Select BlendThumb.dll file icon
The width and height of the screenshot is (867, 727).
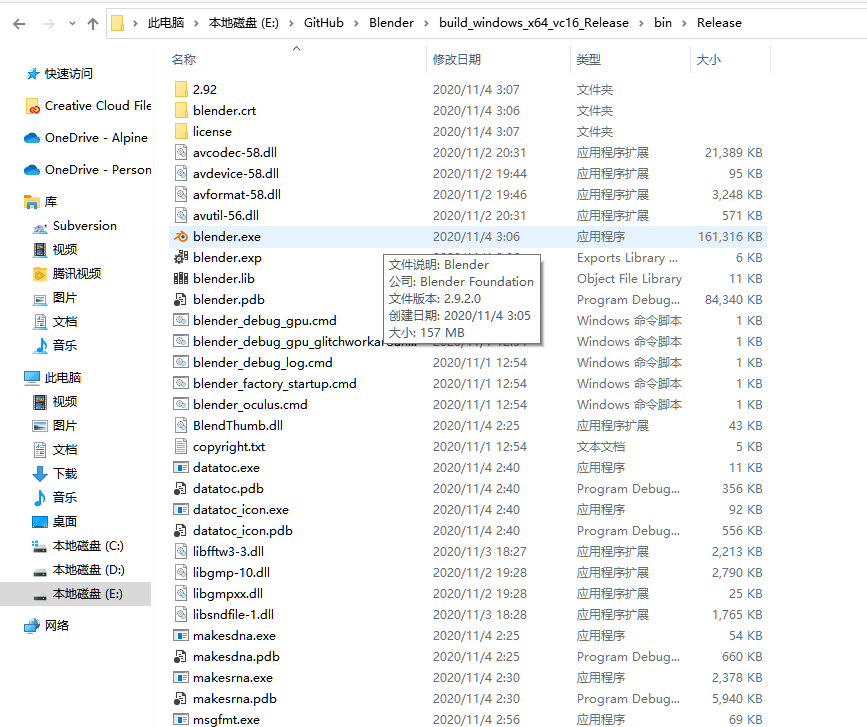coord(181,426)
